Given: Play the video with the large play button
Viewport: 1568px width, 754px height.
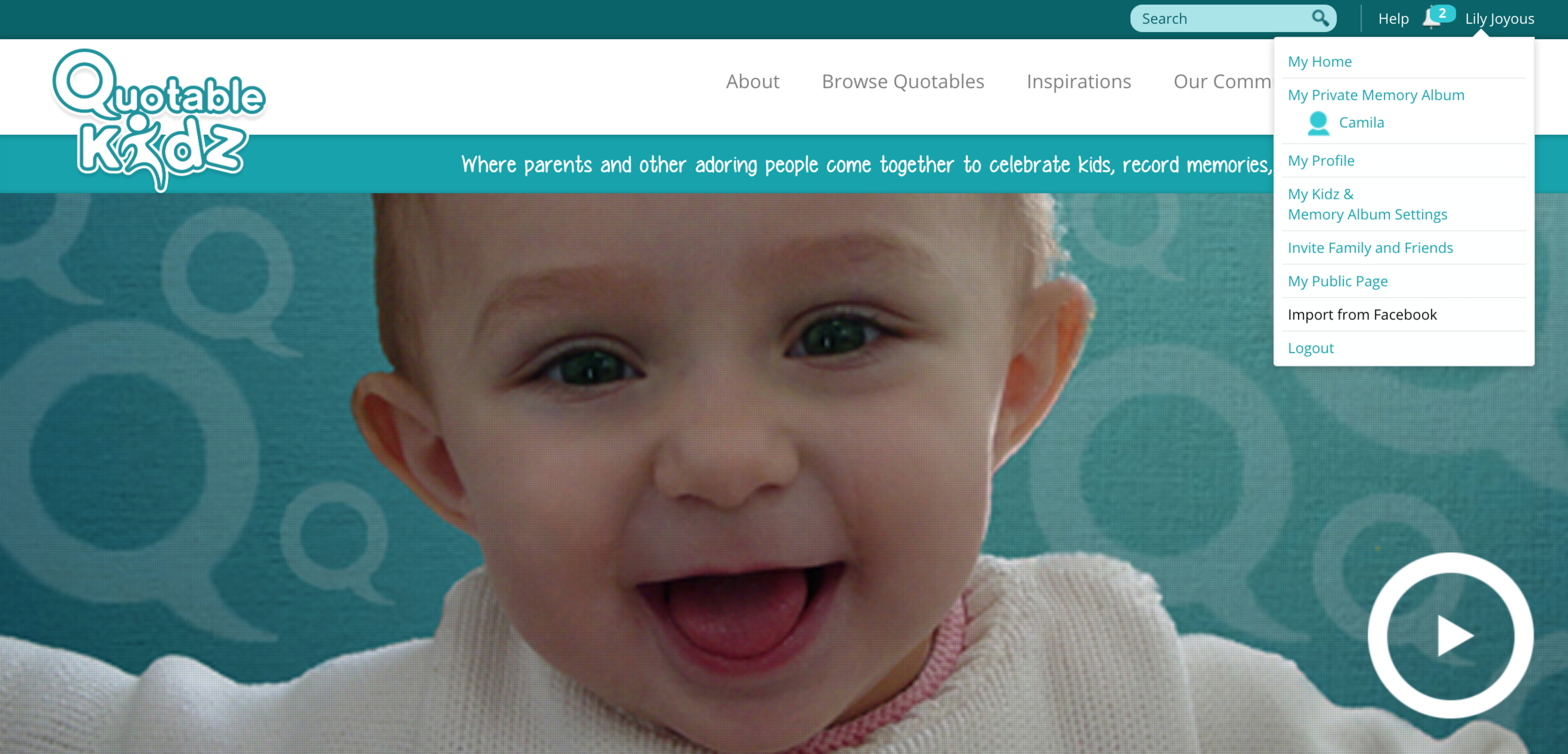Looking at the screenshot, I should 1450,635.
